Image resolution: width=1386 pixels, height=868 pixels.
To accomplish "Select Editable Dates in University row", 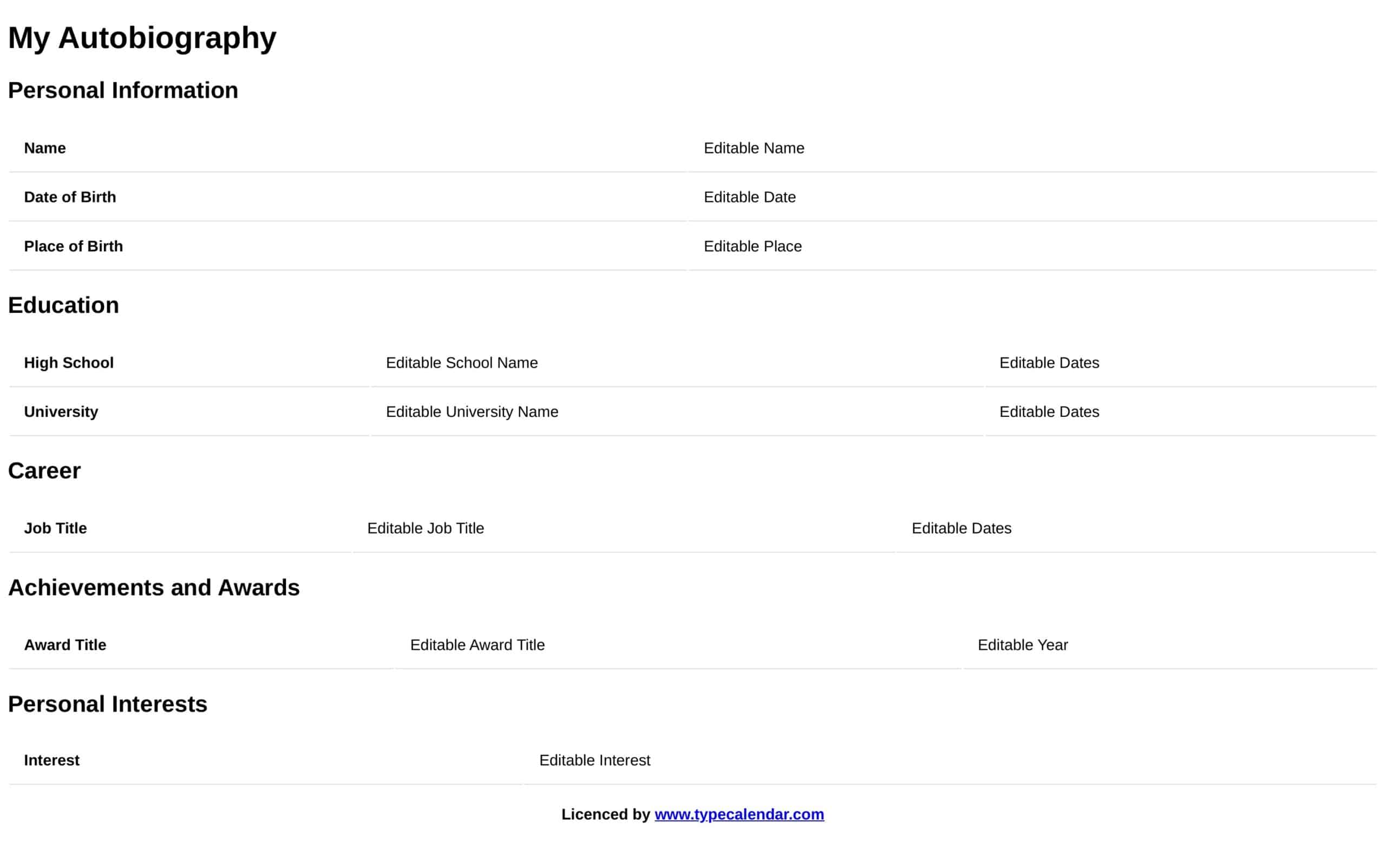I will point(1049,412).
